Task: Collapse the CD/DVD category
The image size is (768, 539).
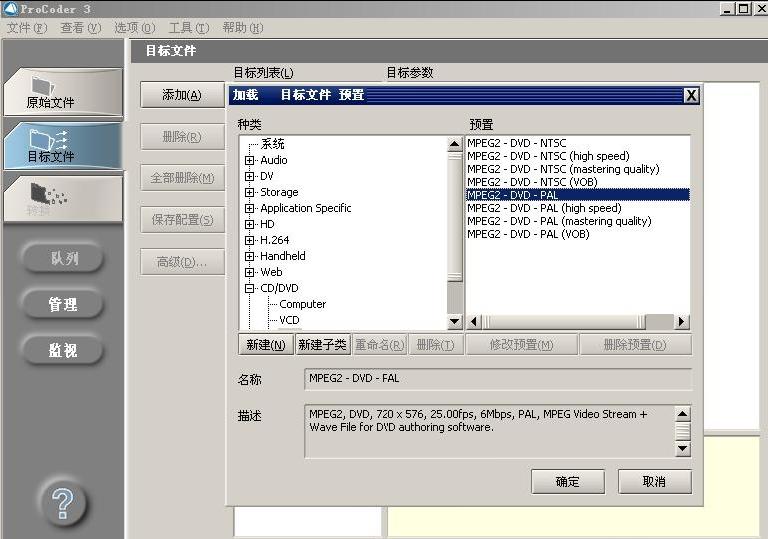Action: pyautogui.click(x=249, y=288)
